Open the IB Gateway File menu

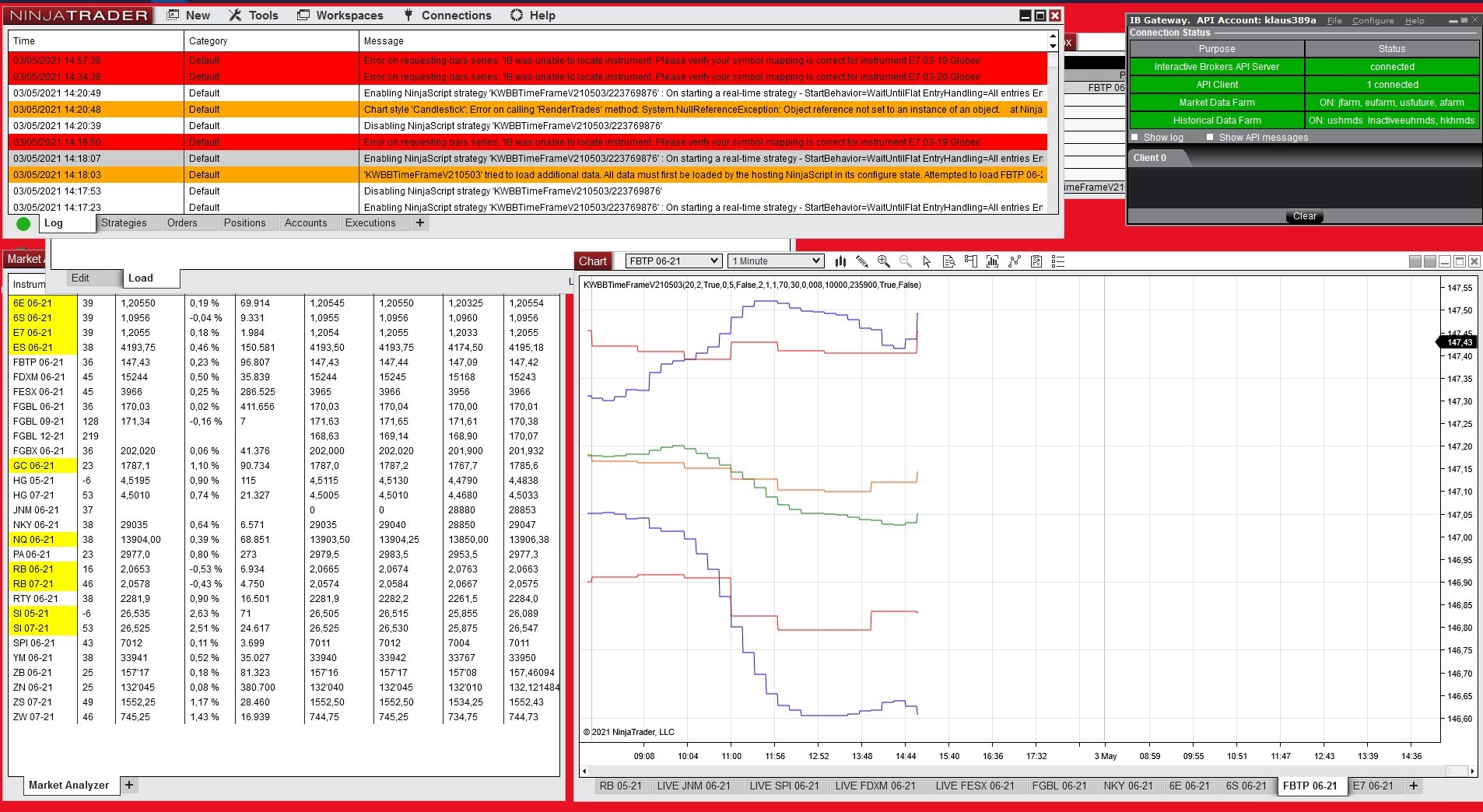(x=1334, y=21)
